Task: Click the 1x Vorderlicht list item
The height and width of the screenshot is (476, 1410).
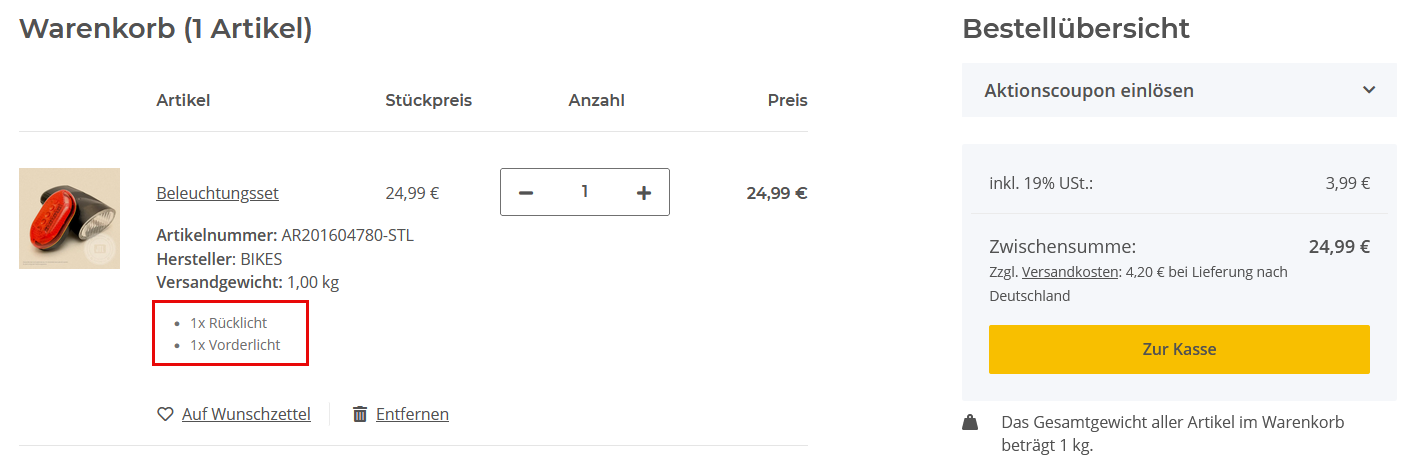Action: [x=235, y=345]
